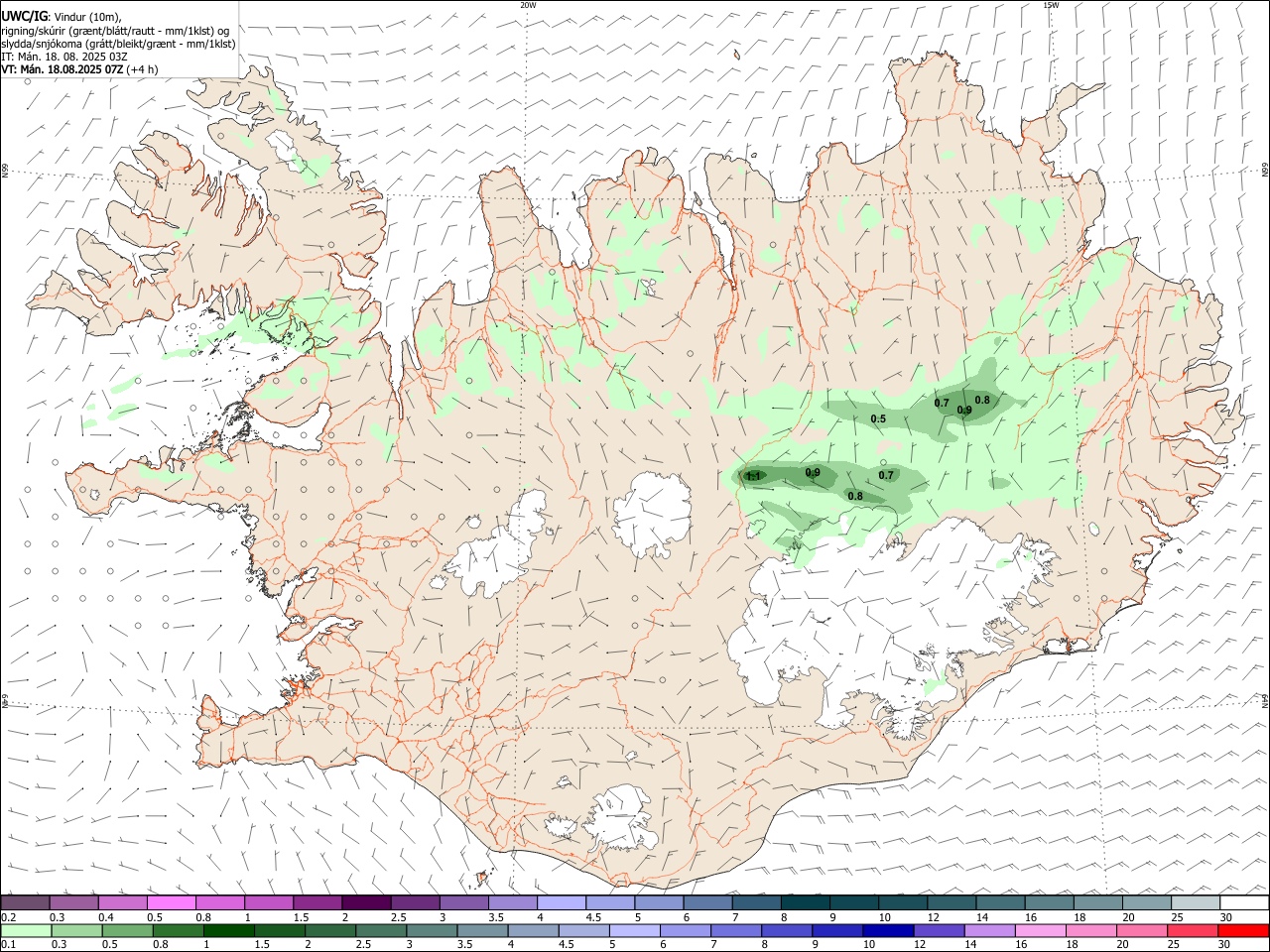This screenshot has width=1270, height=952.
Task: Pick the darkest green 1 mm rain swatch
Action: (228, 931)
